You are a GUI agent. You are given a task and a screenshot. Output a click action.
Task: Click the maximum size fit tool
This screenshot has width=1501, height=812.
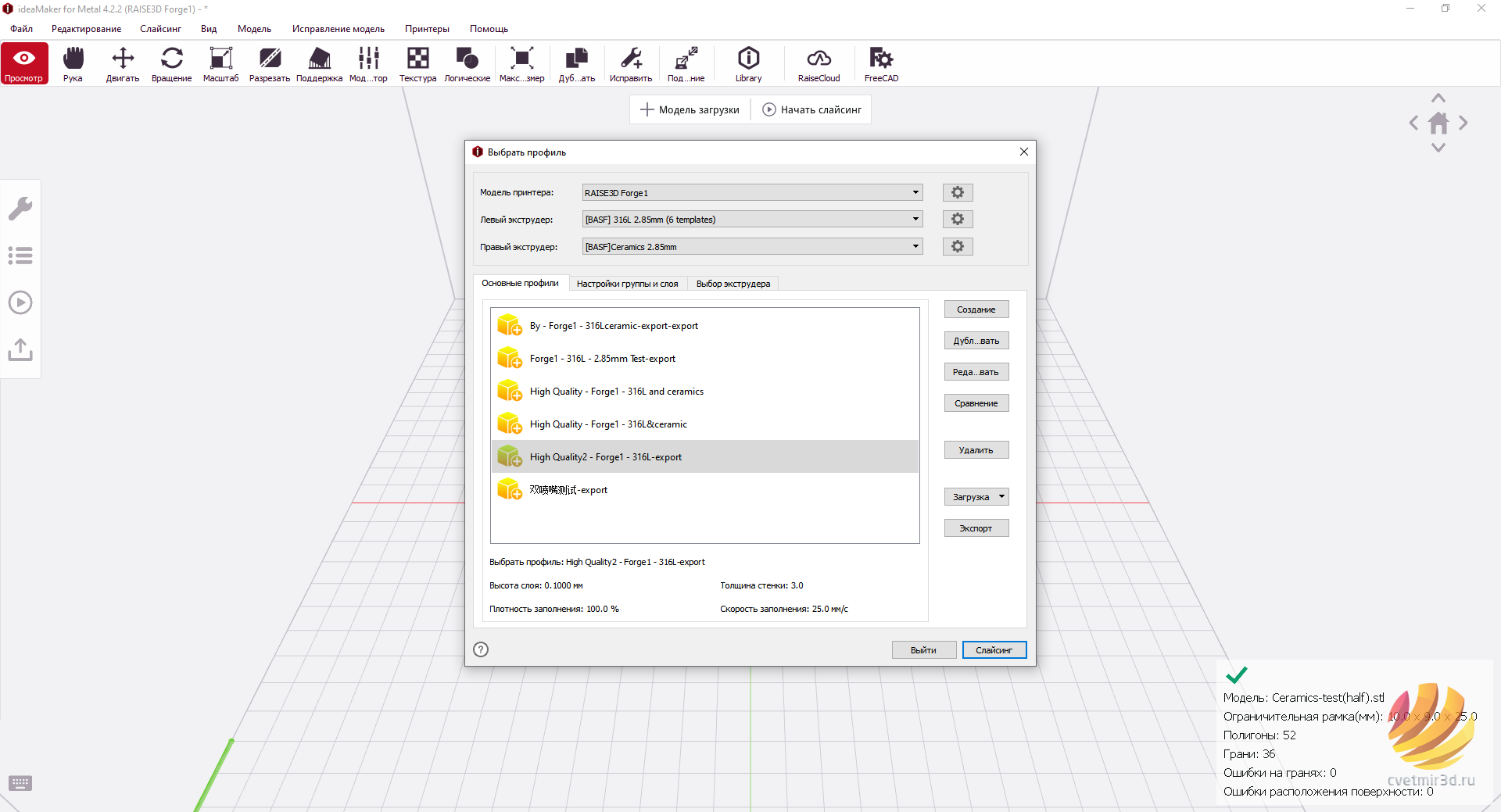pos(521,63)
